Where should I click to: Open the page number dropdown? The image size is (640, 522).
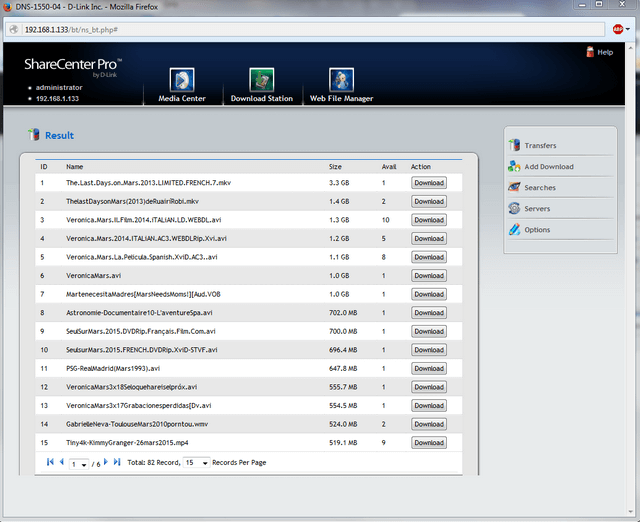click(78, 463)
